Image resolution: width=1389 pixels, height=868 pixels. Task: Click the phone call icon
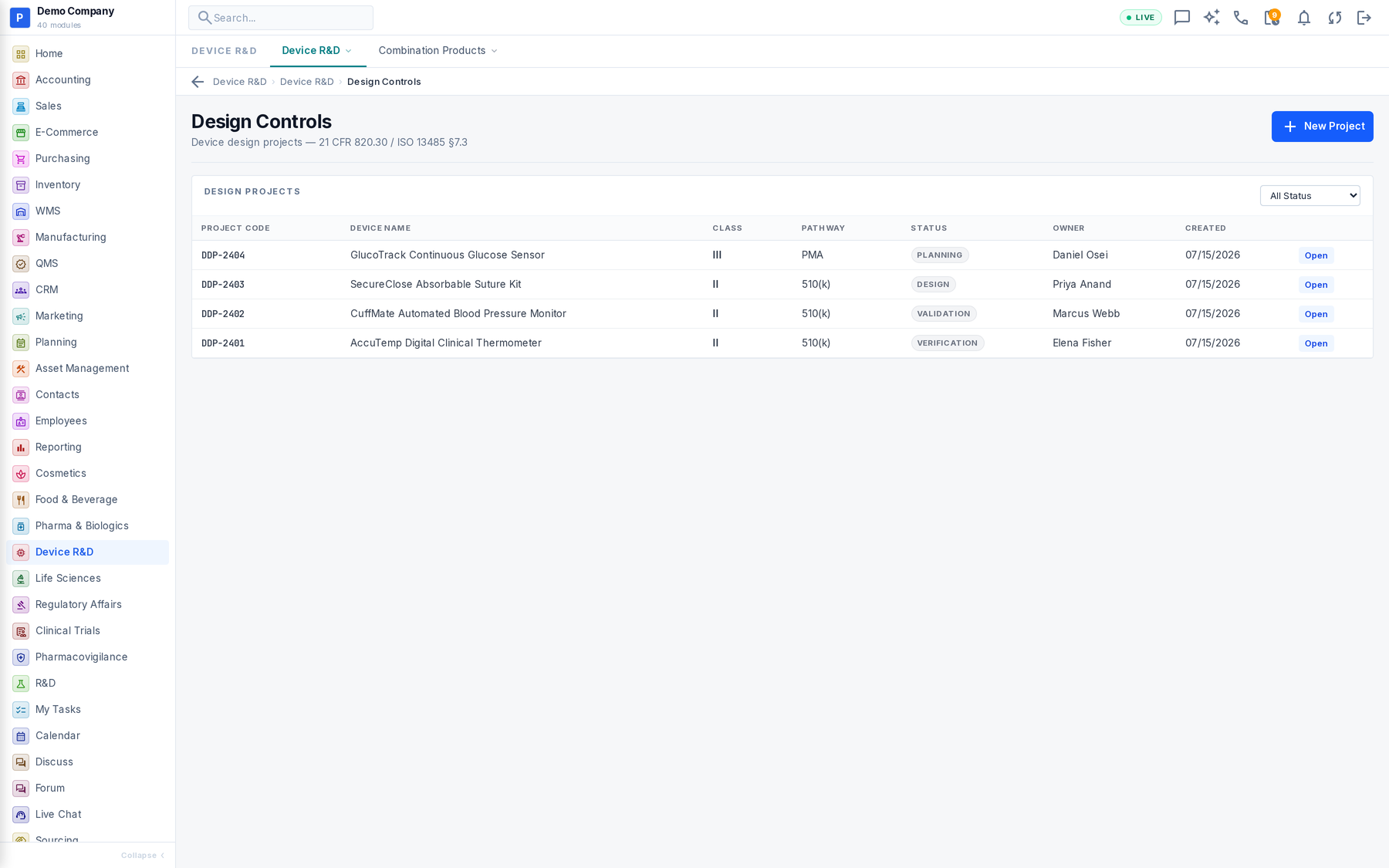pos(1241,18)
